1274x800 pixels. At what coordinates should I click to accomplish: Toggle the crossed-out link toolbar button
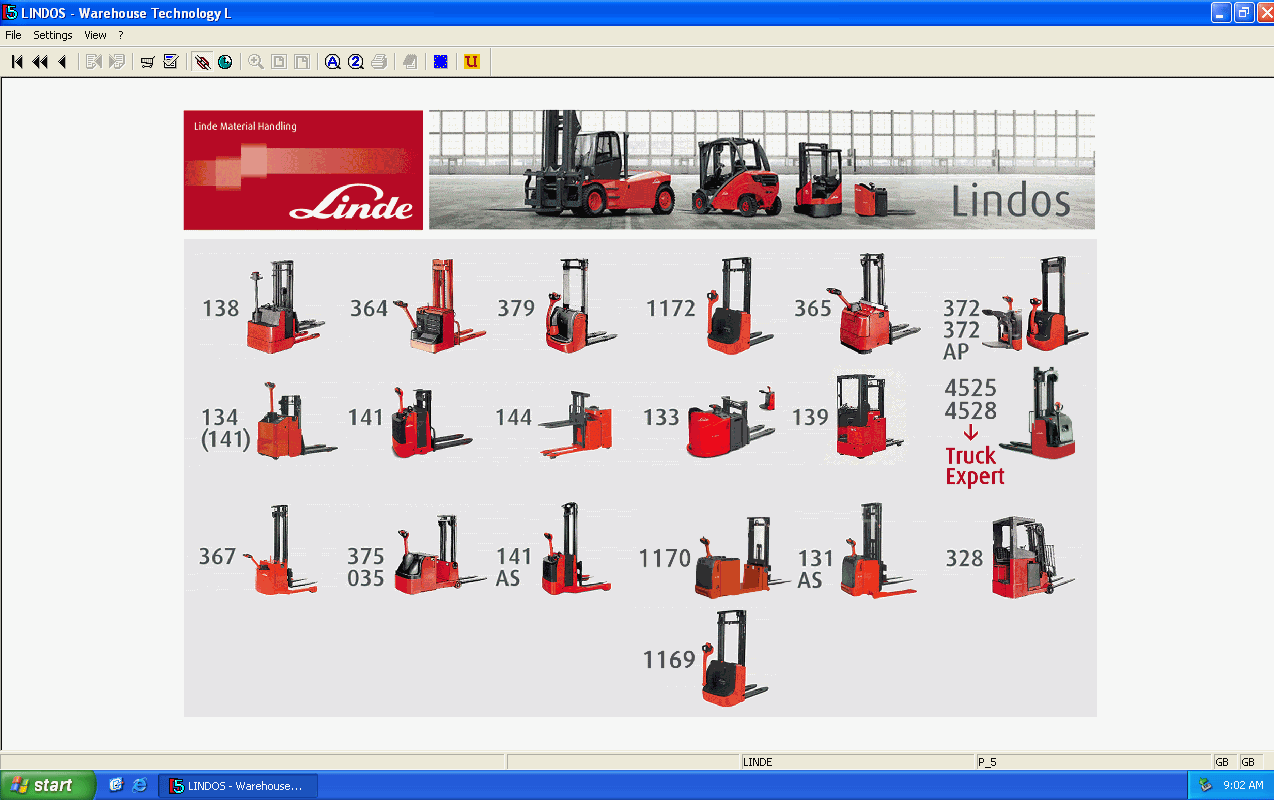(202, 62)
